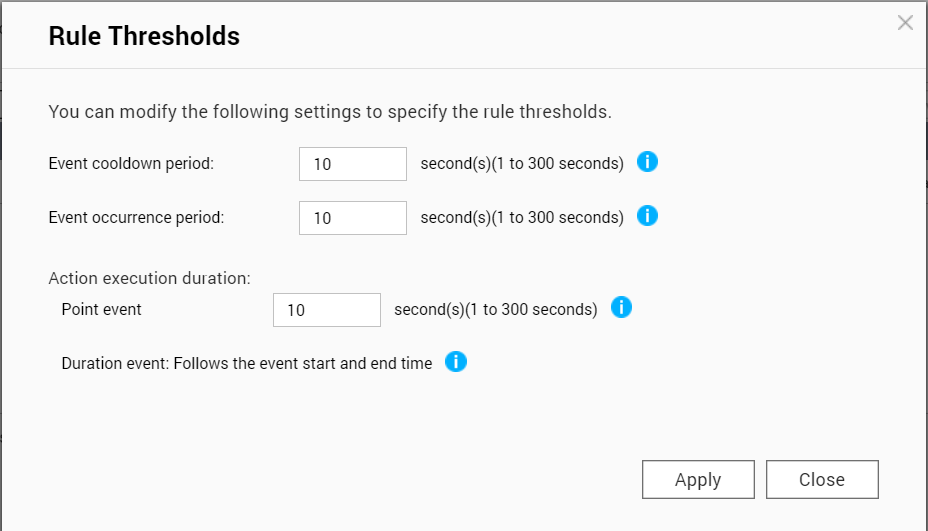Click the "You can modify the following settings" sentence
928x531 pixels.
tap(330, 112)
